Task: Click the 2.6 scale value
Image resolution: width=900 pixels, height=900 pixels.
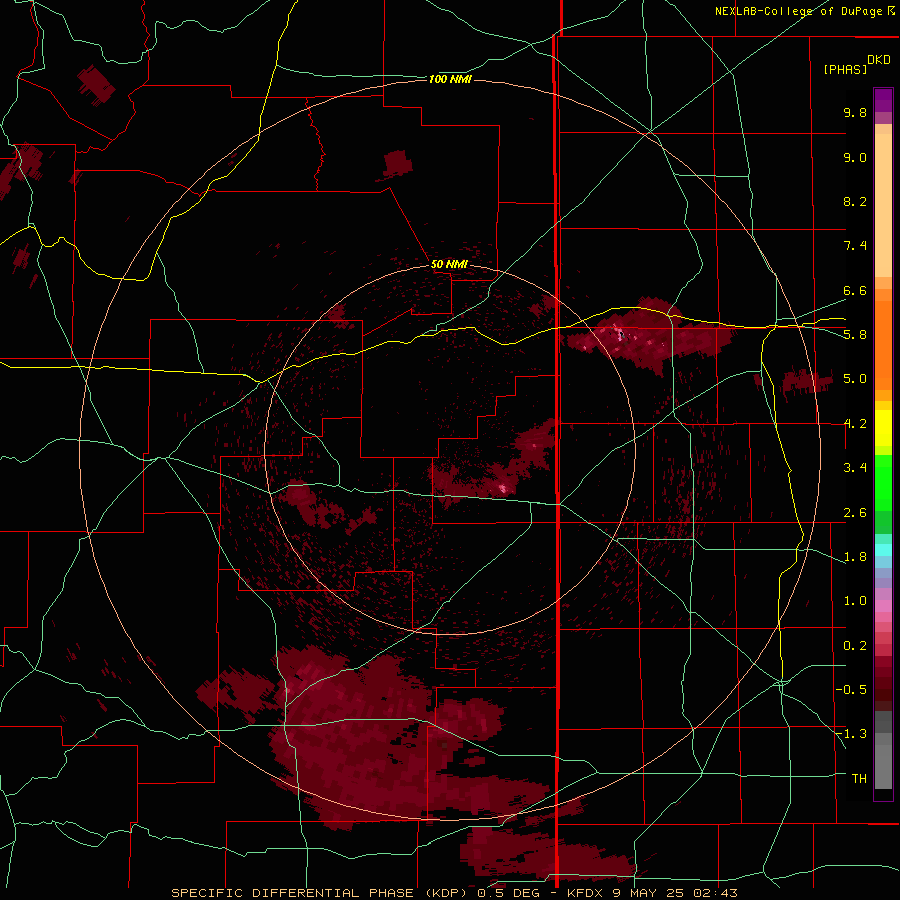Action: [855, 513]
